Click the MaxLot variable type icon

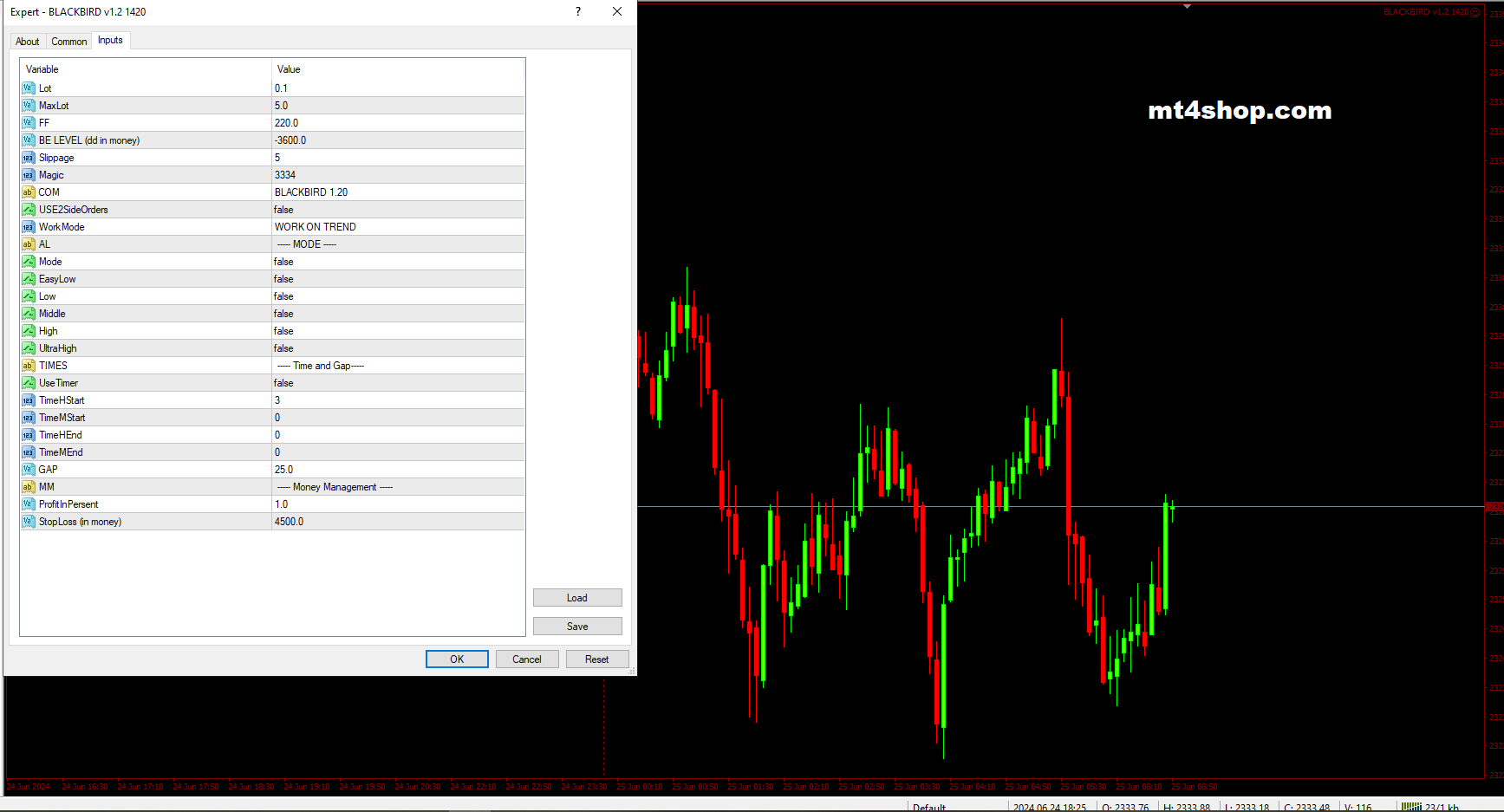tap(29, 106)
